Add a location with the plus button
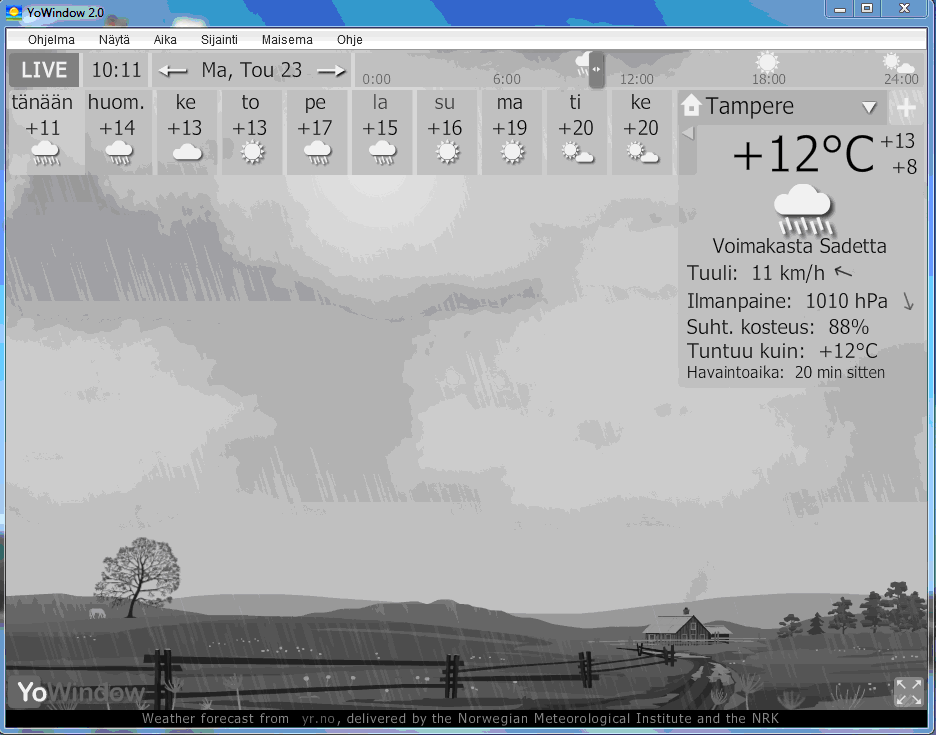The height and width of the screenshot is (735, 936). point(906,107)
